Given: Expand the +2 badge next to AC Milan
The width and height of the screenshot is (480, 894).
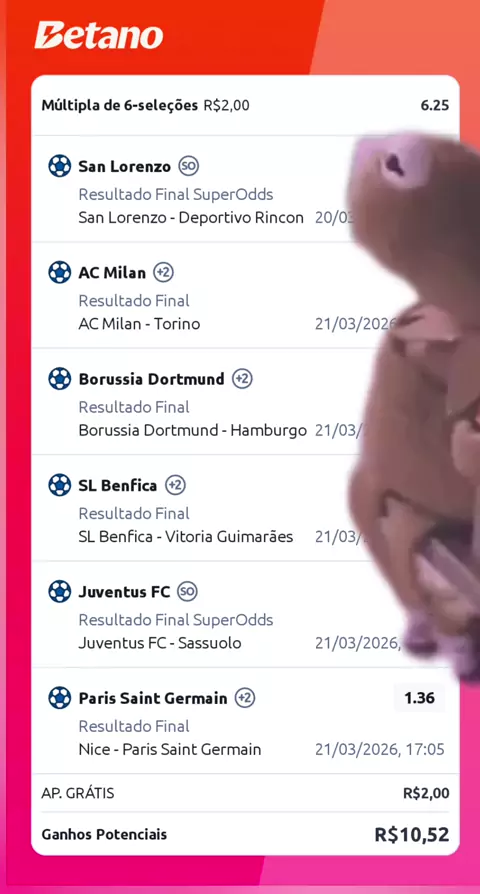Looking at the screenshot, I should tap(163, 273).
